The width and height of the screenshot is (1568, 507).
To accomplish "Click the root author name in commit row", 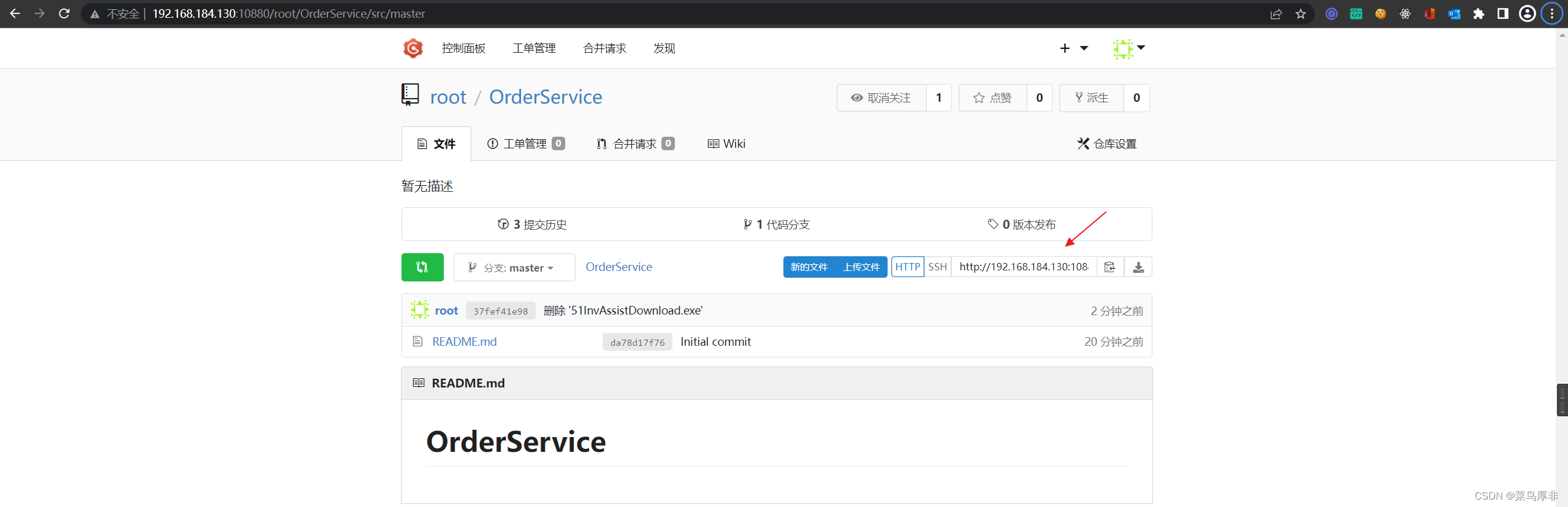I will (x=446, y=311).
